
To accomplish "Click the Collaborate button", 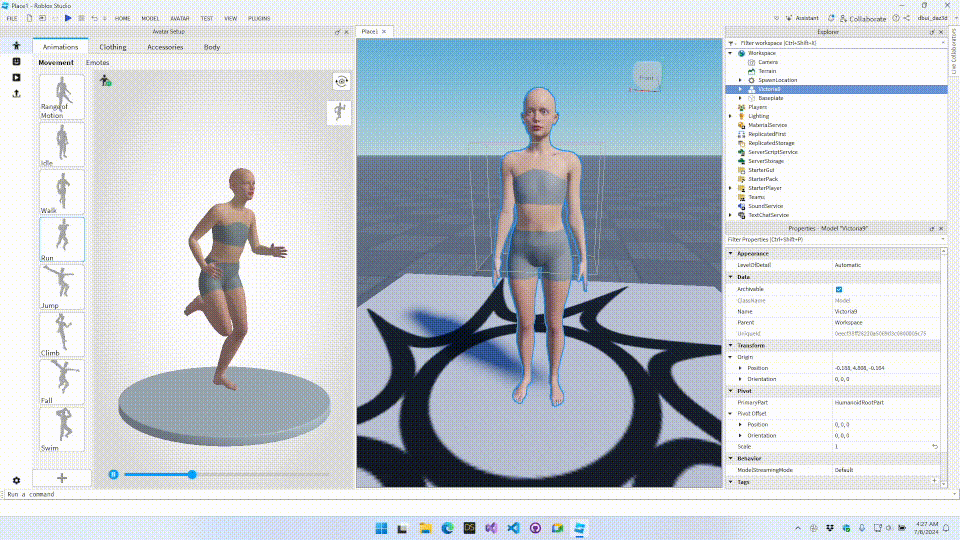I will click(863, 18).
